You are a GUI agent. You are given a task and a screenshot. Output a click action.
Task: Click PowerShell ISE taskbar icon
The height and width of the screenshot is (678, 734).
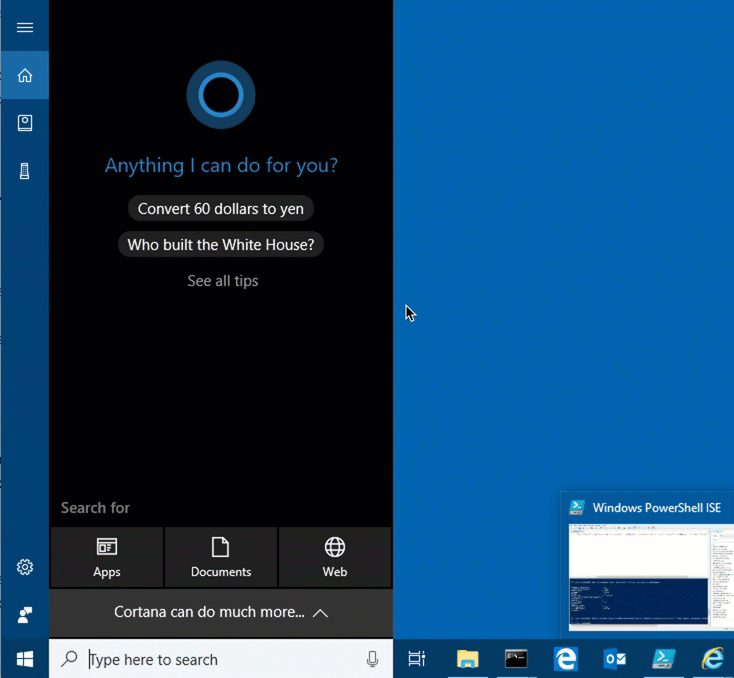pyautogui.click(x=664, y=659)
